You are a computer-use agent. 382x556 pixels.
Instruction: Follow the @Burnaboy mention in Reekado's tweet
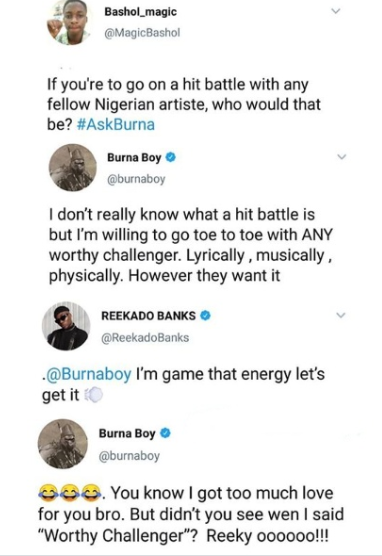(x=87, y=374)
